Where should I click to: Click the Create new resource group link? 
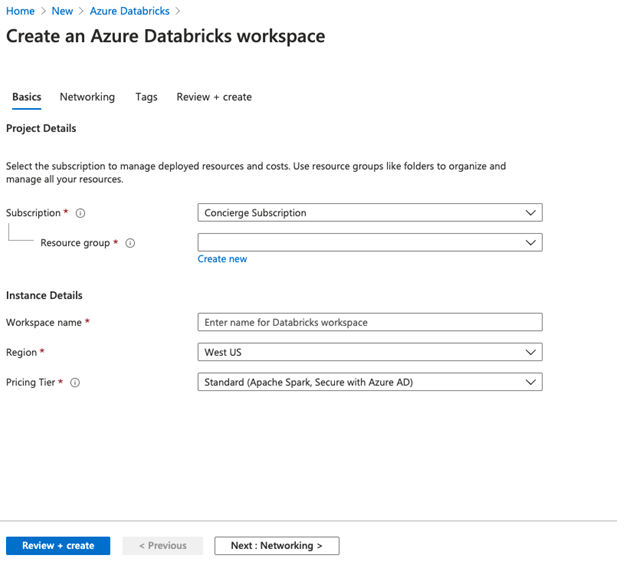[x=222, y=259]
